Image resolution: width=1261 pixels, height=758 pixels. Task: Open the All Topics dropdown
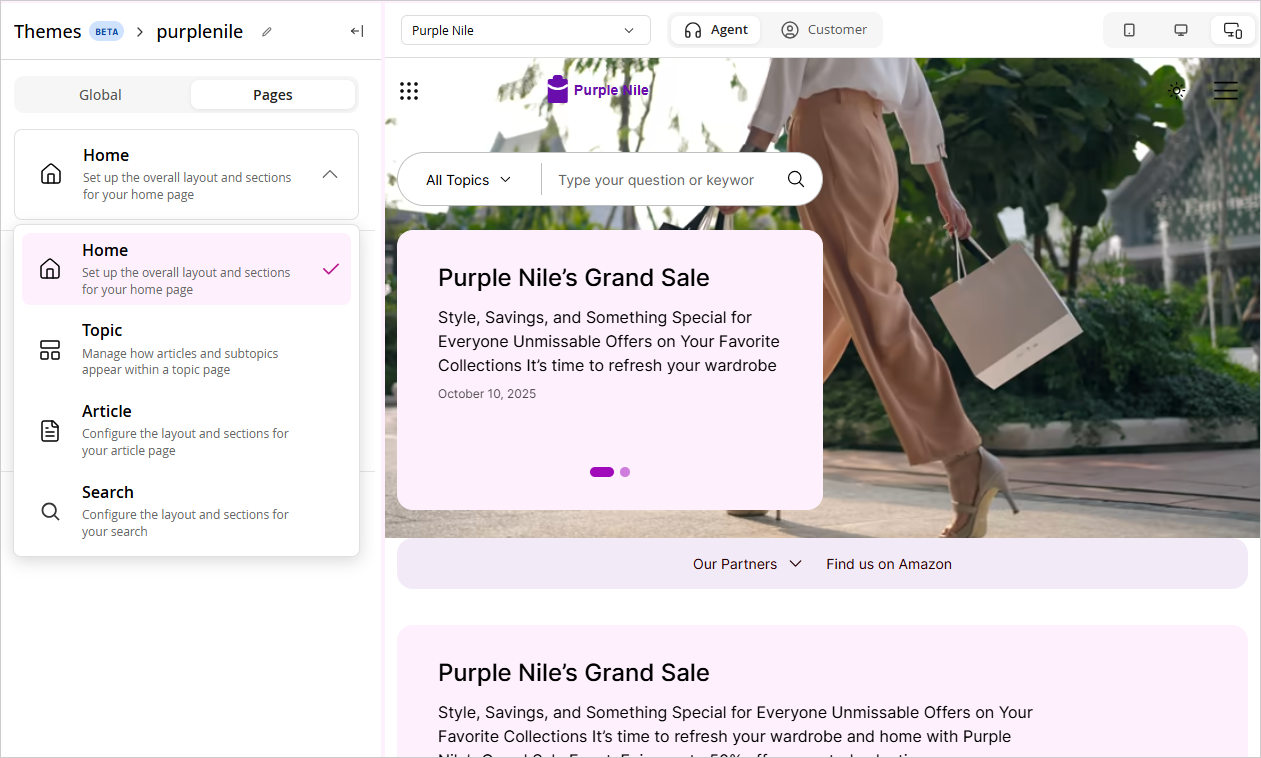pyautogui.click(x=468, y=179)
